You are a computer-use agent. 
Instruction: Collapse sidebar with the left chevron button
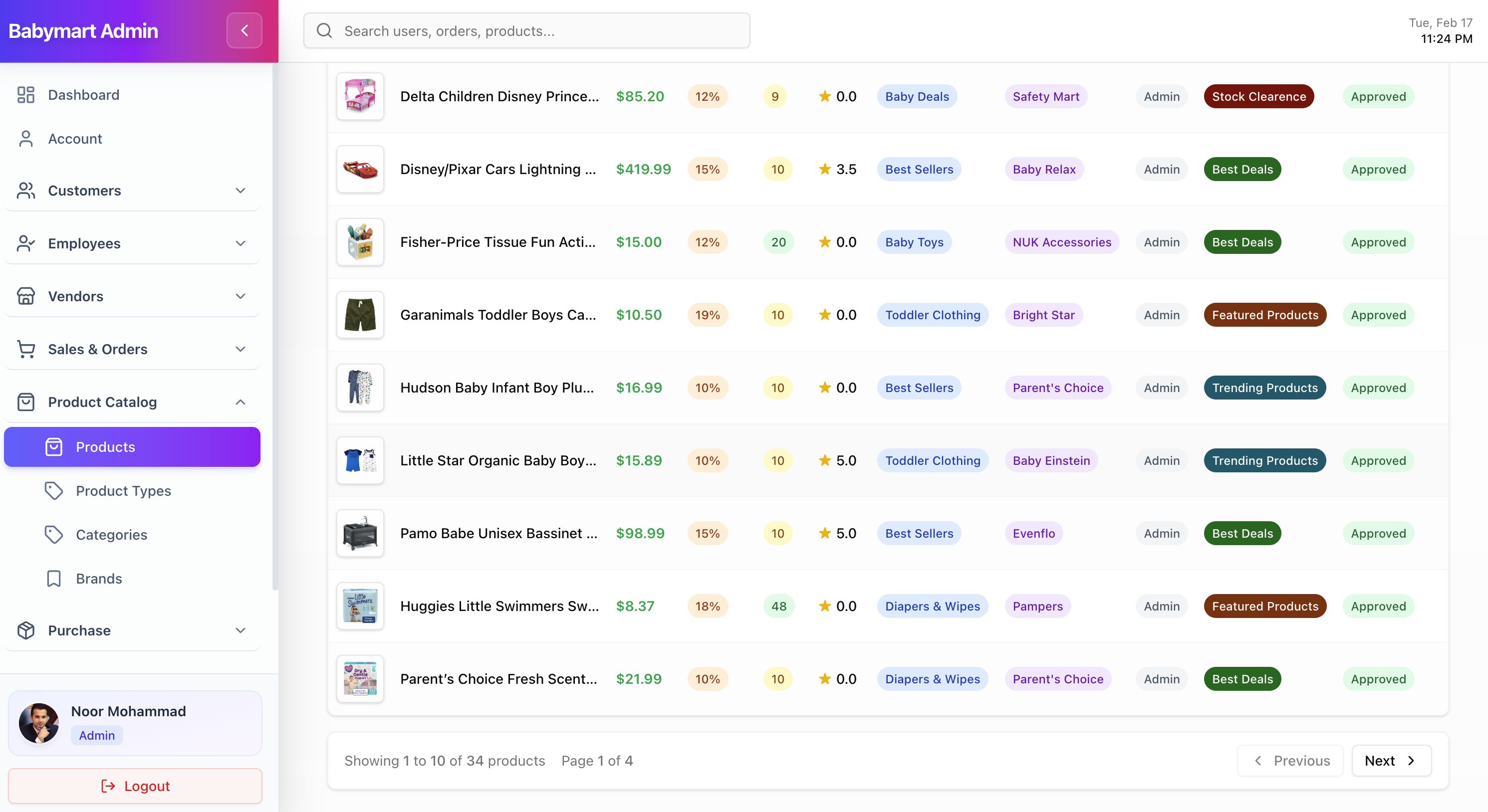[x=244, y=30]
